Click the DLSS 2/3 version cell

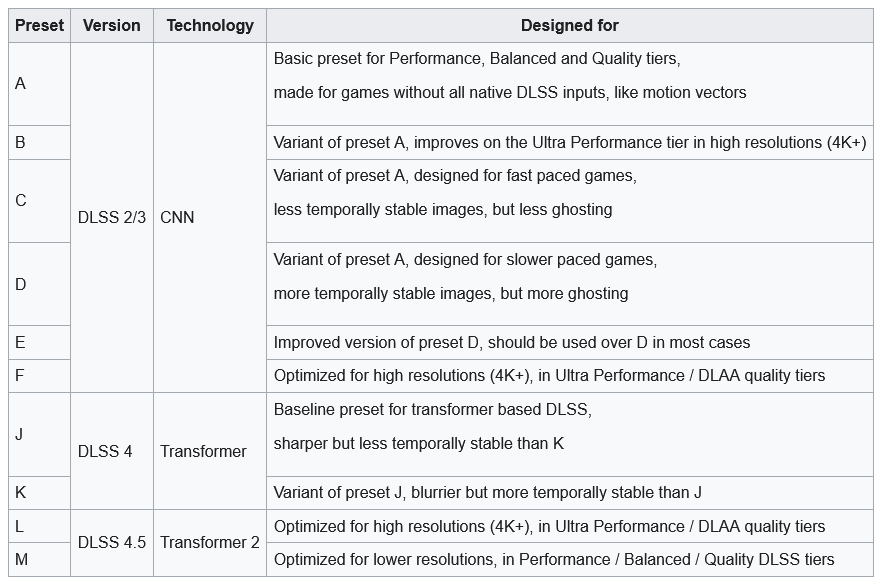point(111,217)
